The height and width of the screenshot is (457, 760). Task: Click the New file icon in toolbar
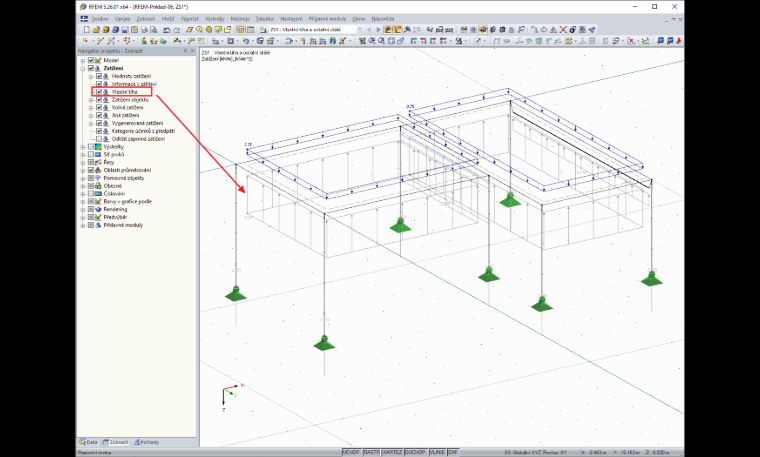(x=87, y=30)
